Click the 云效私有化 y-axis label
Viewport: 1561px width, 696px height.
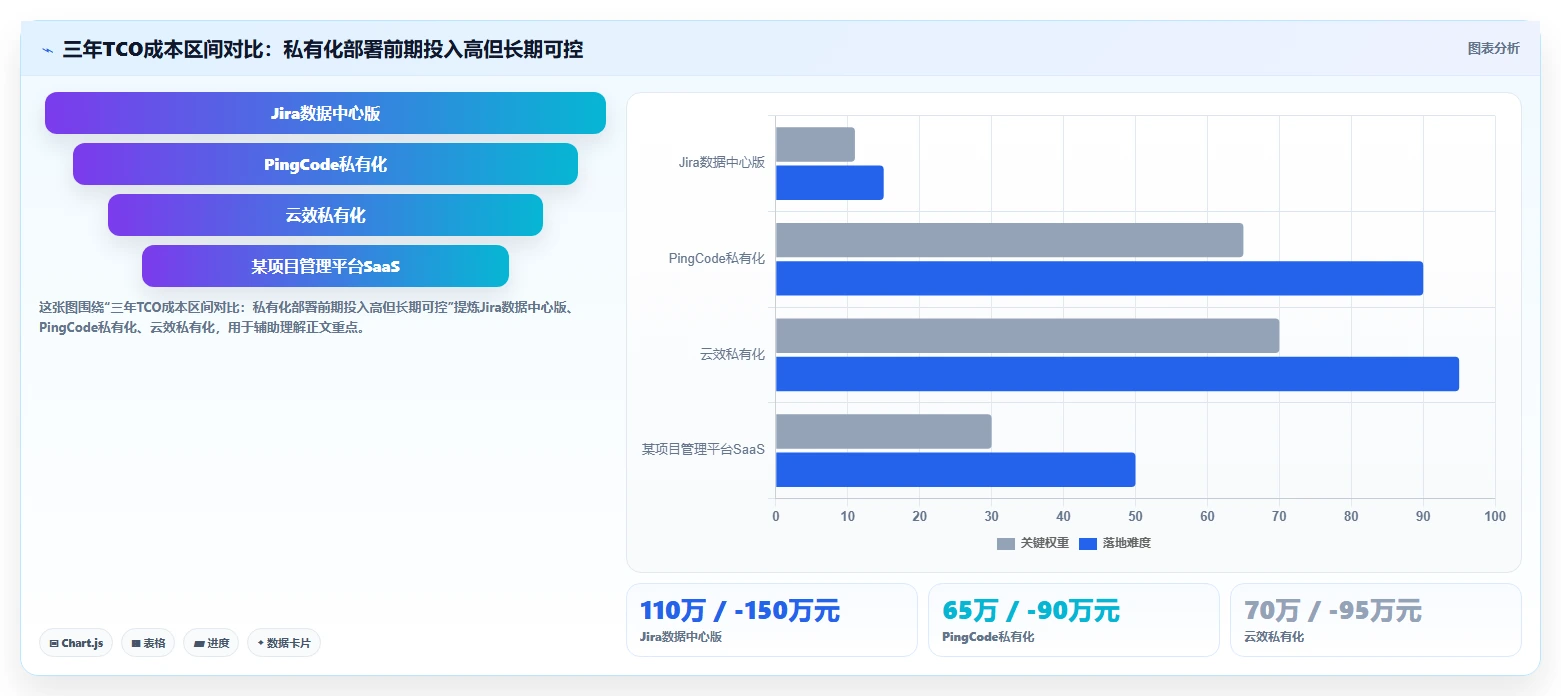pyautogui.click(x=732, y=355)
